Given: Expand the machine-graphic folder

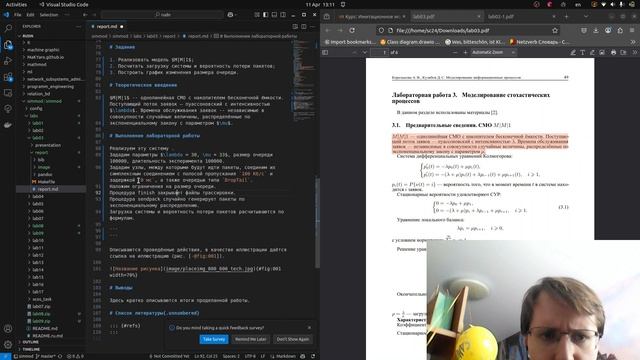Looking at the screenshot, I should (x=43, y=50).
